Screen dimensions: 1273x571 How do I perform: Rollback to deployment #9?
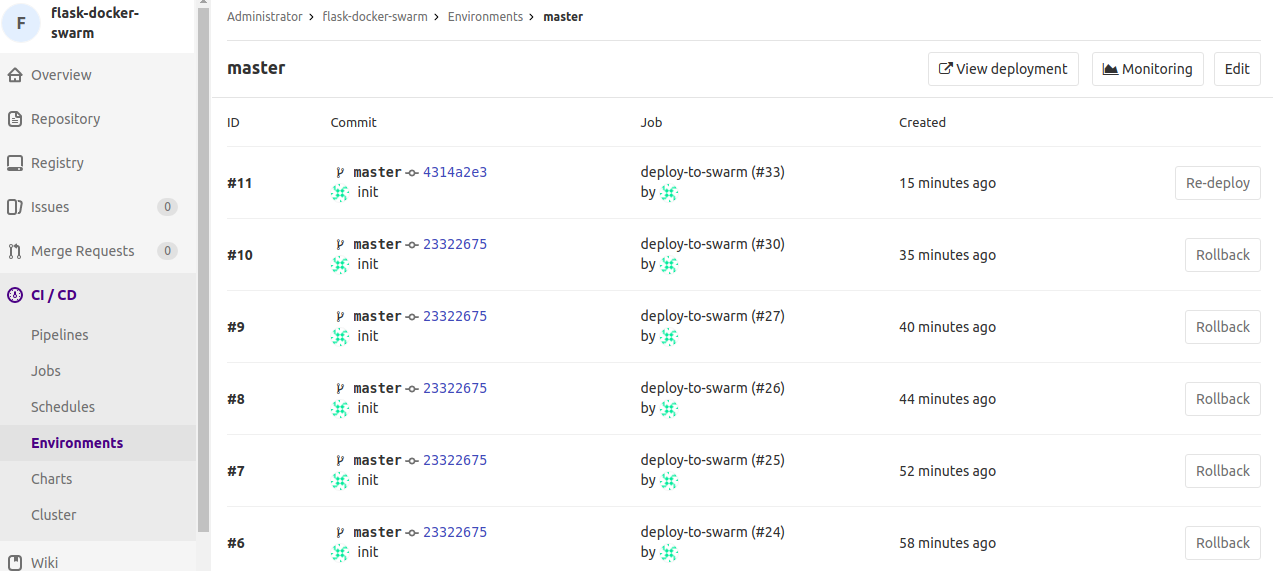[x=1222, y=327]
